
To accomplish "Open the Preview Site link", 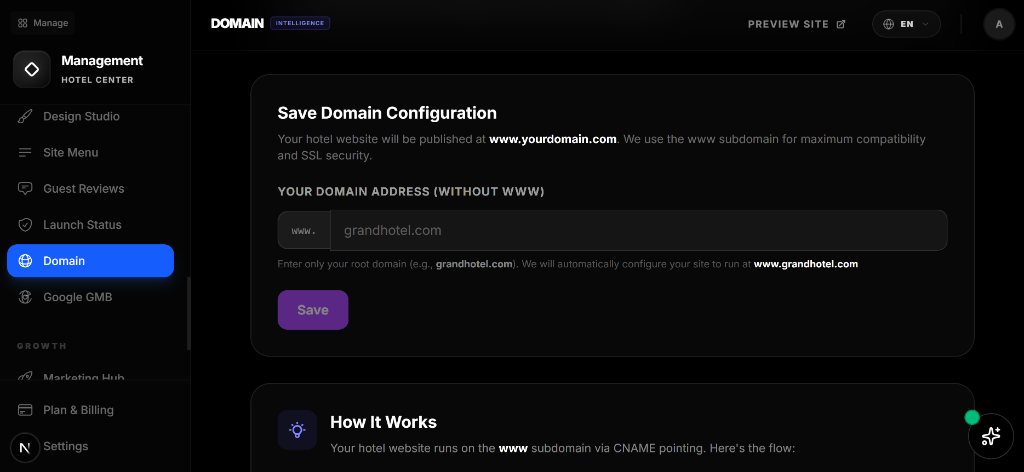I will pos(796,24).
